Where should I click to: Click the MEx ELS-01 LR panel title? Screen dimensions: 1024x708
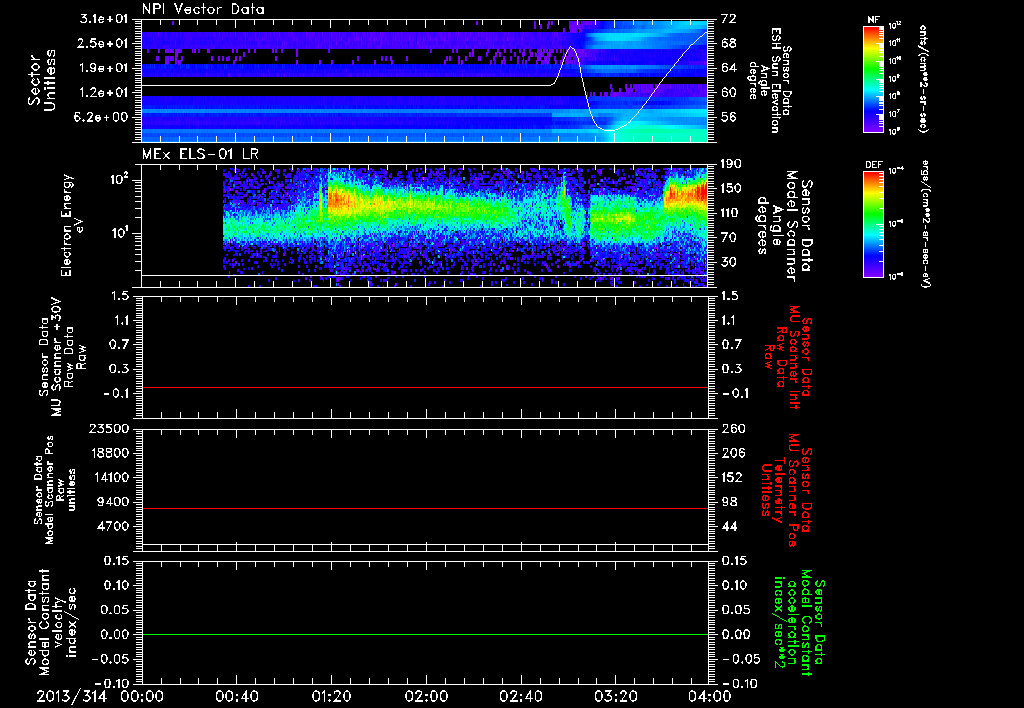pyautogui.click(x=202, y=155)
